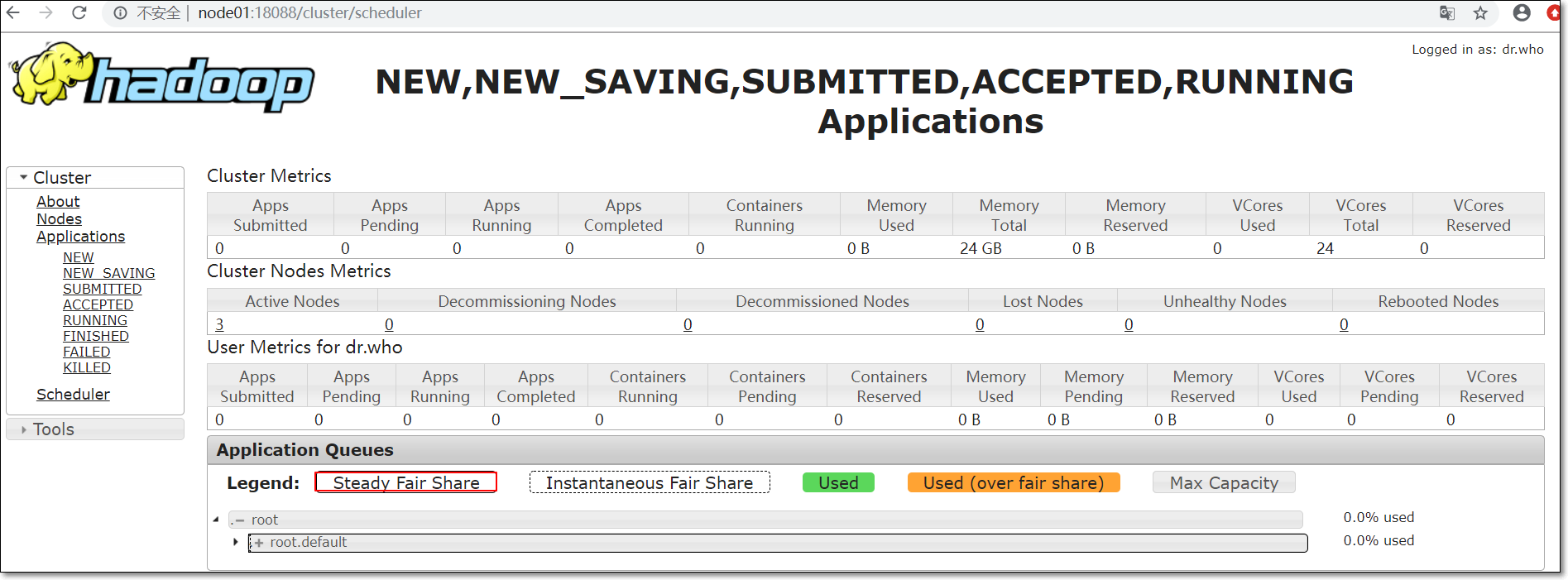Viewport: 1568px width, 580px height.
Task: Show FINISHED applications from sidebar
Action: click(x=96, y=336)
